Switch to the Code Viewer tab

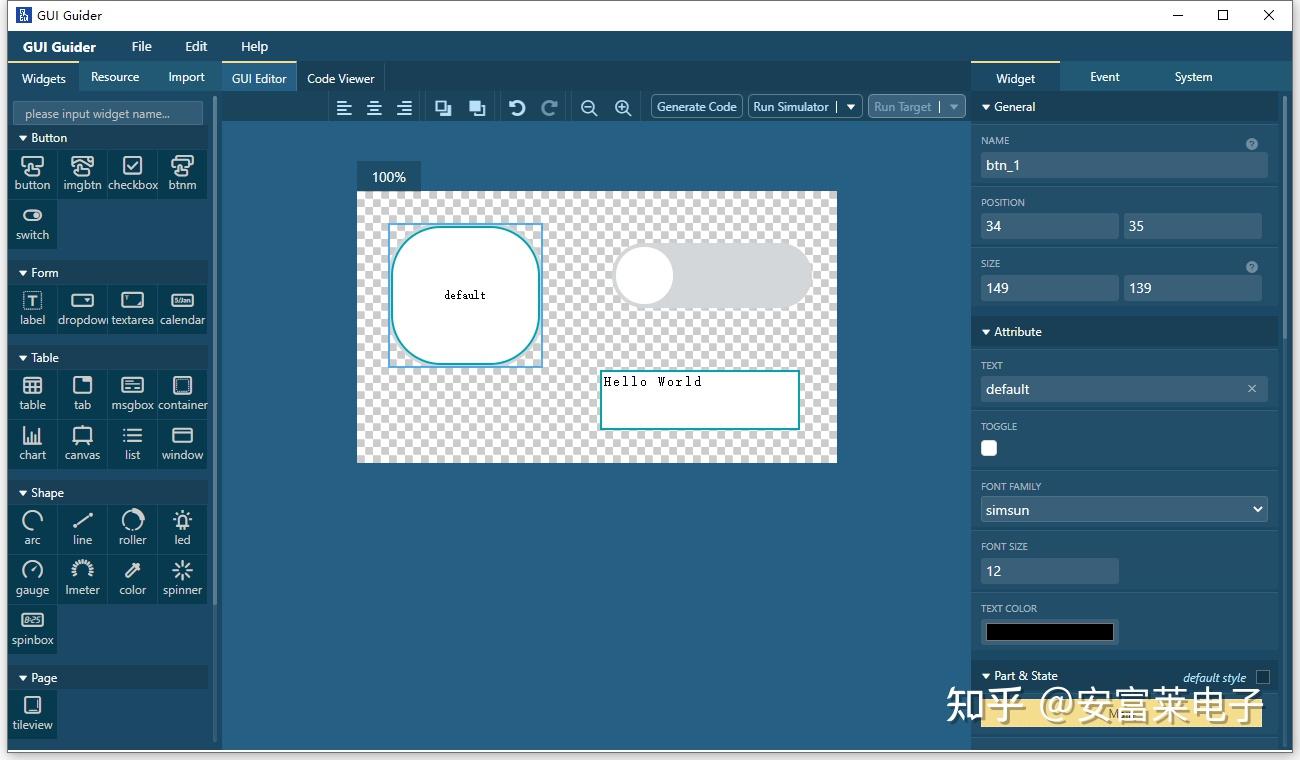pyautogui.click(x=341, y=76)
